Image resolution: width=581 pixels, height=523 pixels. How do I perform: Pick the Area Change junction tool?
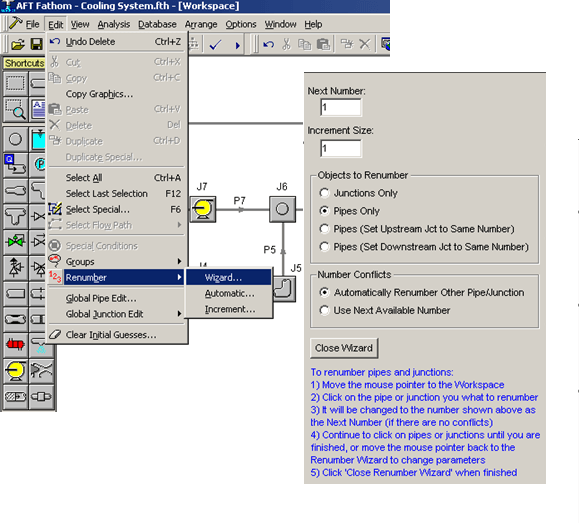pyautogui.click(x=15, y=191)
